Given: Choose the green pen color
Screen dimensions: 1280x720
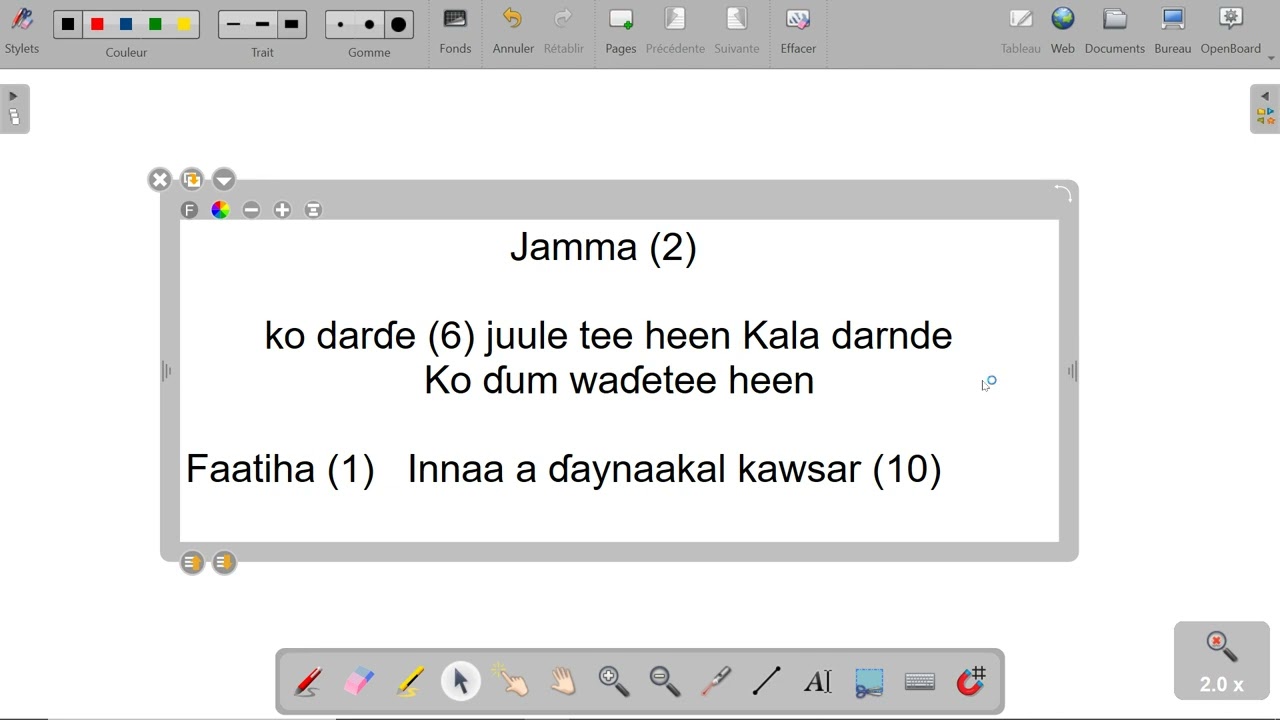Looking at the screenshot, I should (x=155, y=25).
